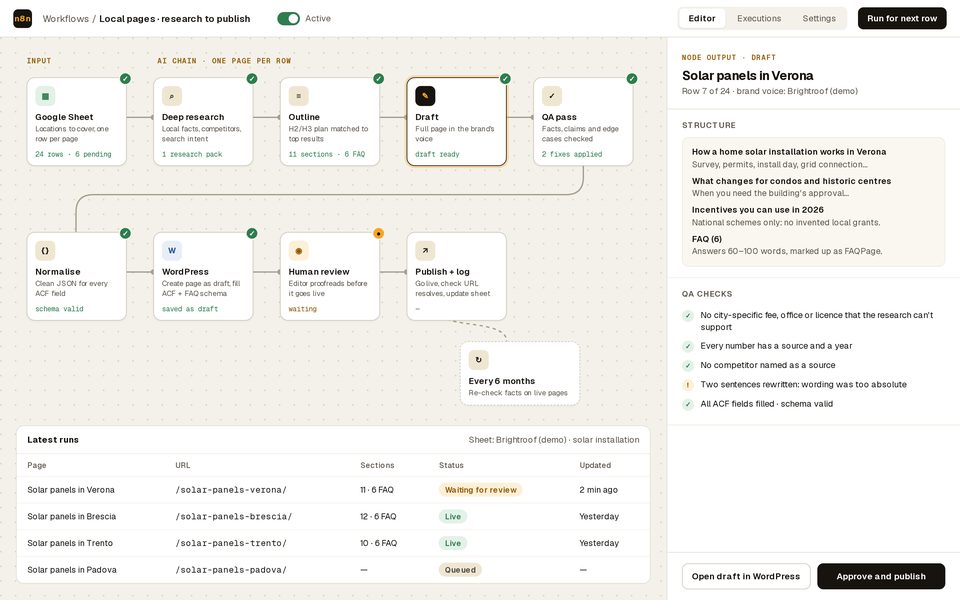The image size is (960, 600).
Task: Open the Solar panels in Trento run row
Action: 333,543
